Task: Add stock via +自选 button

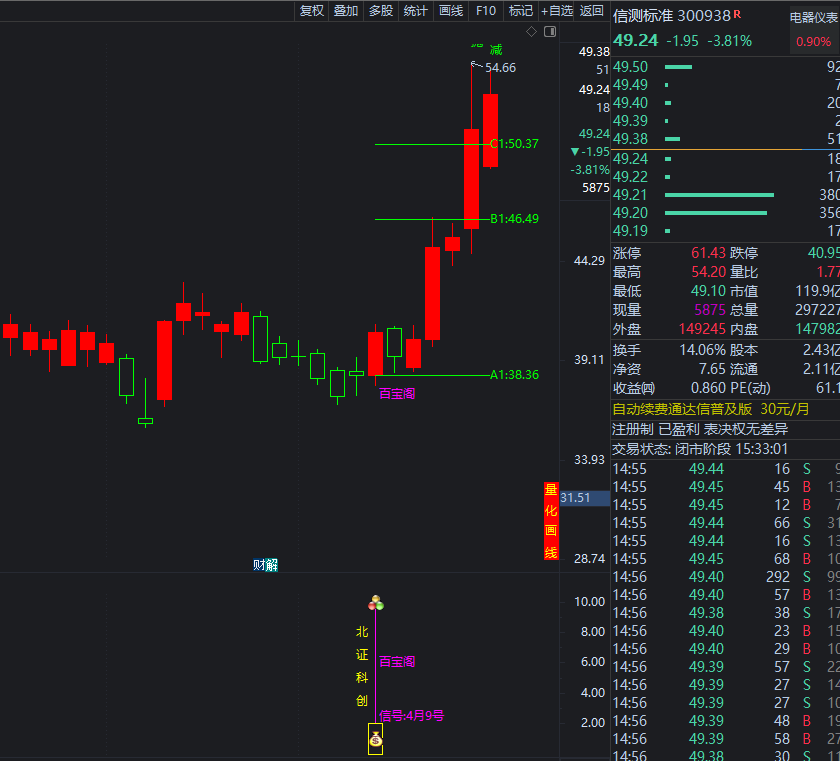Action: [557, 11]
